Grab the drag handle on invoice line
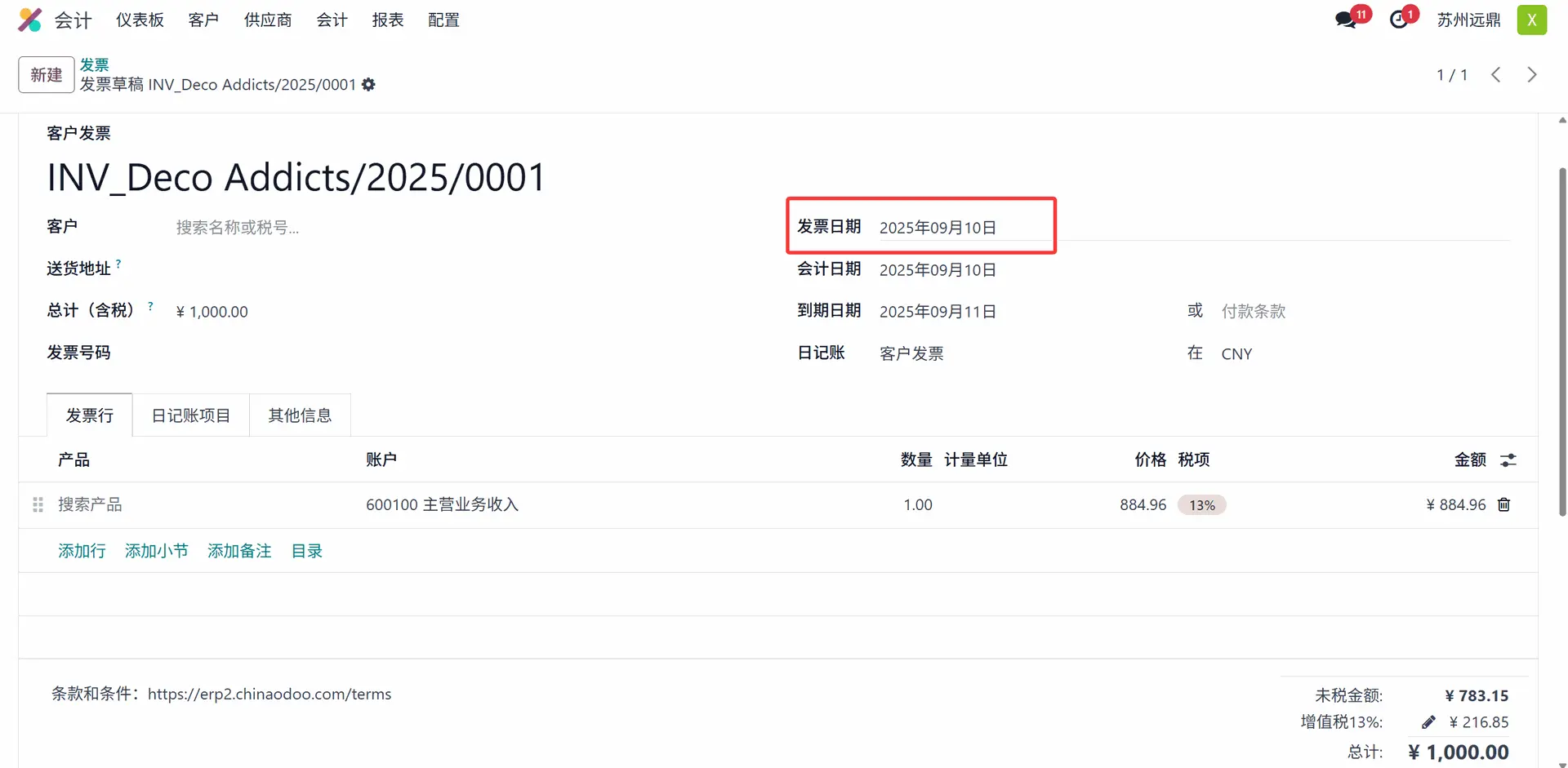This screenshot has width=1568, height=768. [38, 505]
